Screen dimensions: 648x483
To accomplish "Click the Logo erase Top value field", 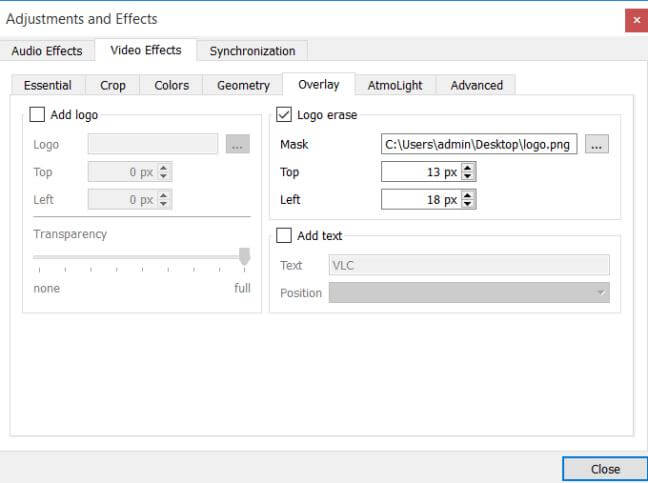I will pyautogui.click(x=421, y=172).
